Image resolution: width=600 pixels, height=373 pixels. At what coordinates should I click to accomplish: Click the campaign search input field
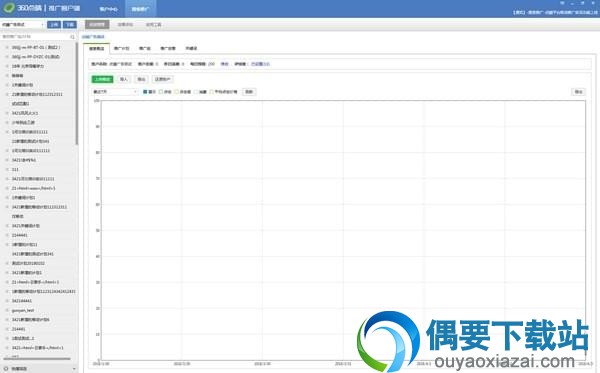[35, 37]
